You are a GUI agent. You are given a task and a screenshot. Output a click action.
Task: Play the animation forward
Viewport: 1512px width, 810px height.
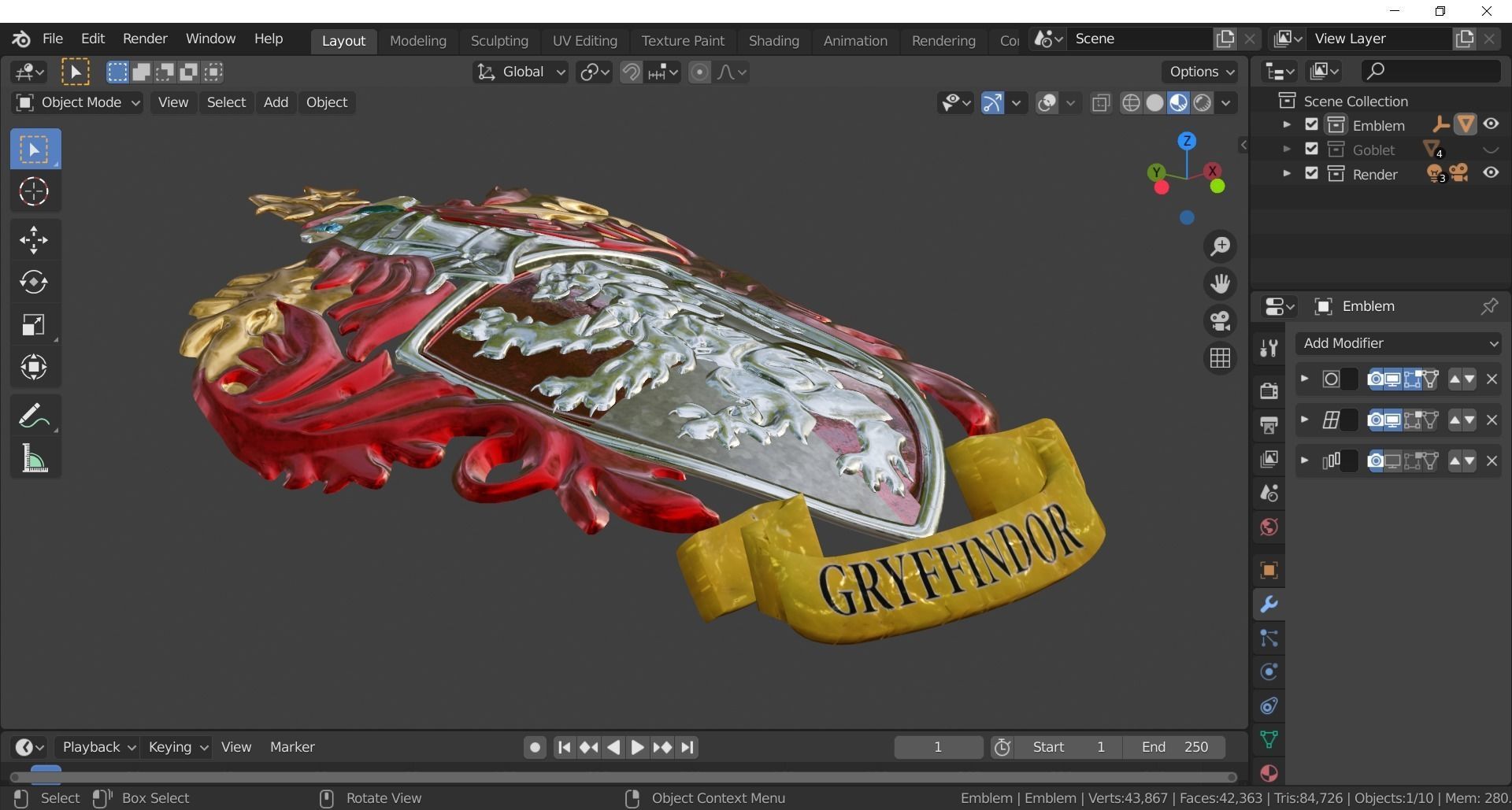(x=637, y=747)
